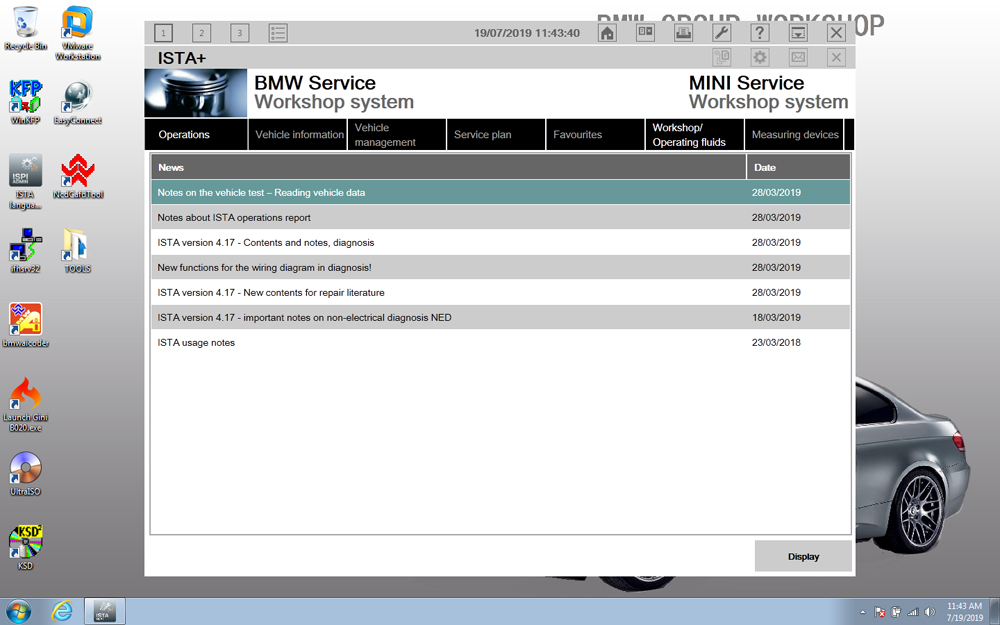
Task: Select the Service plan tab
Action: point(496,135)
